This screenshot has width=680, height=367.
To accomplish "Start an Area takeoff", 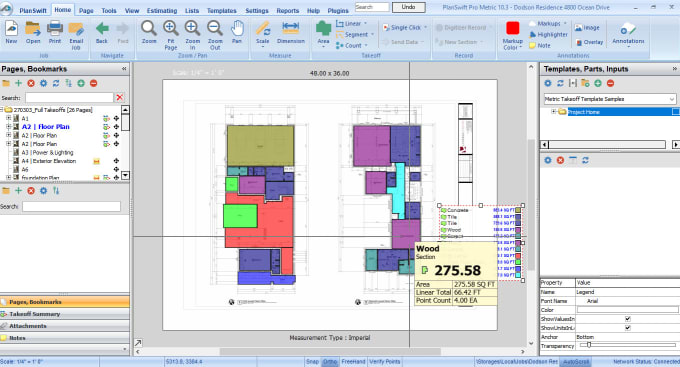I will pyautogui.click(x=323, y=33).
